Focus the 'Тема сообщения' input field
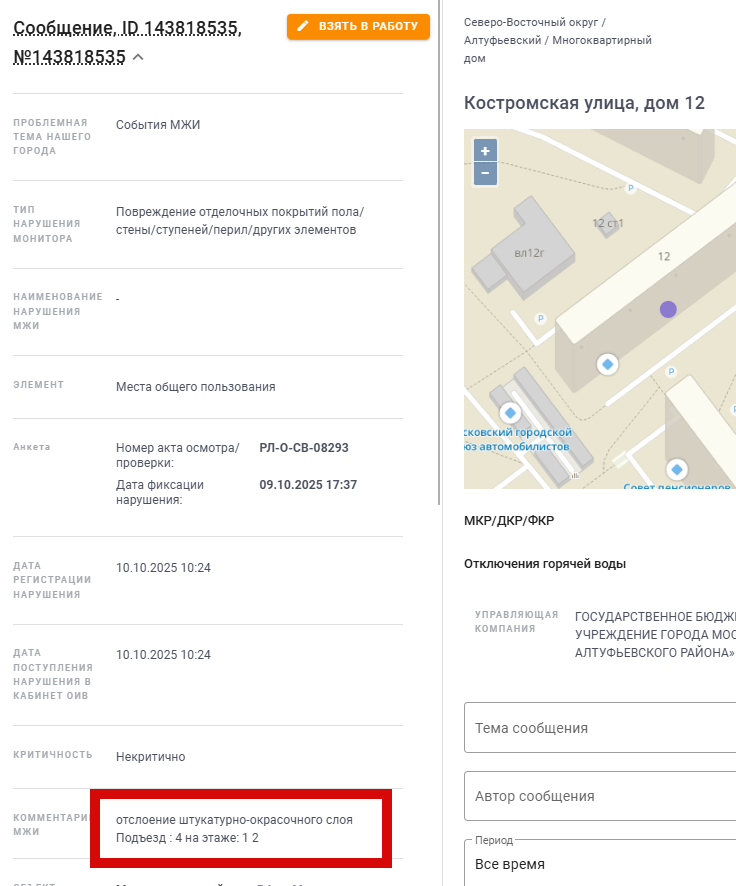Image resolution: width=736 pixels, height=886 pixels. (600, 728)
